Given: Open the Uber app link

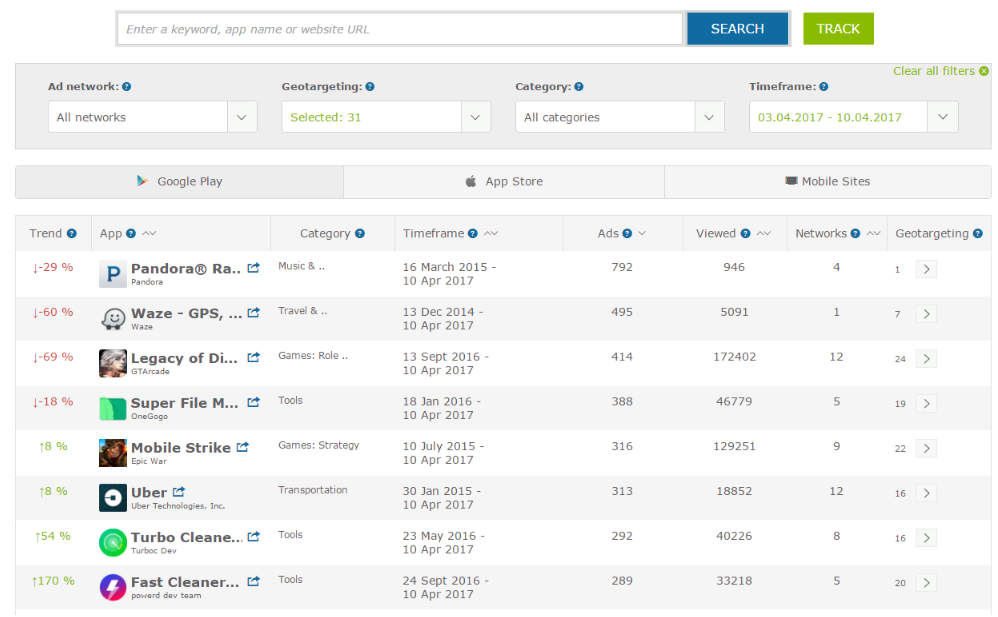Looking at the screenshot, I should pos(149,493).
